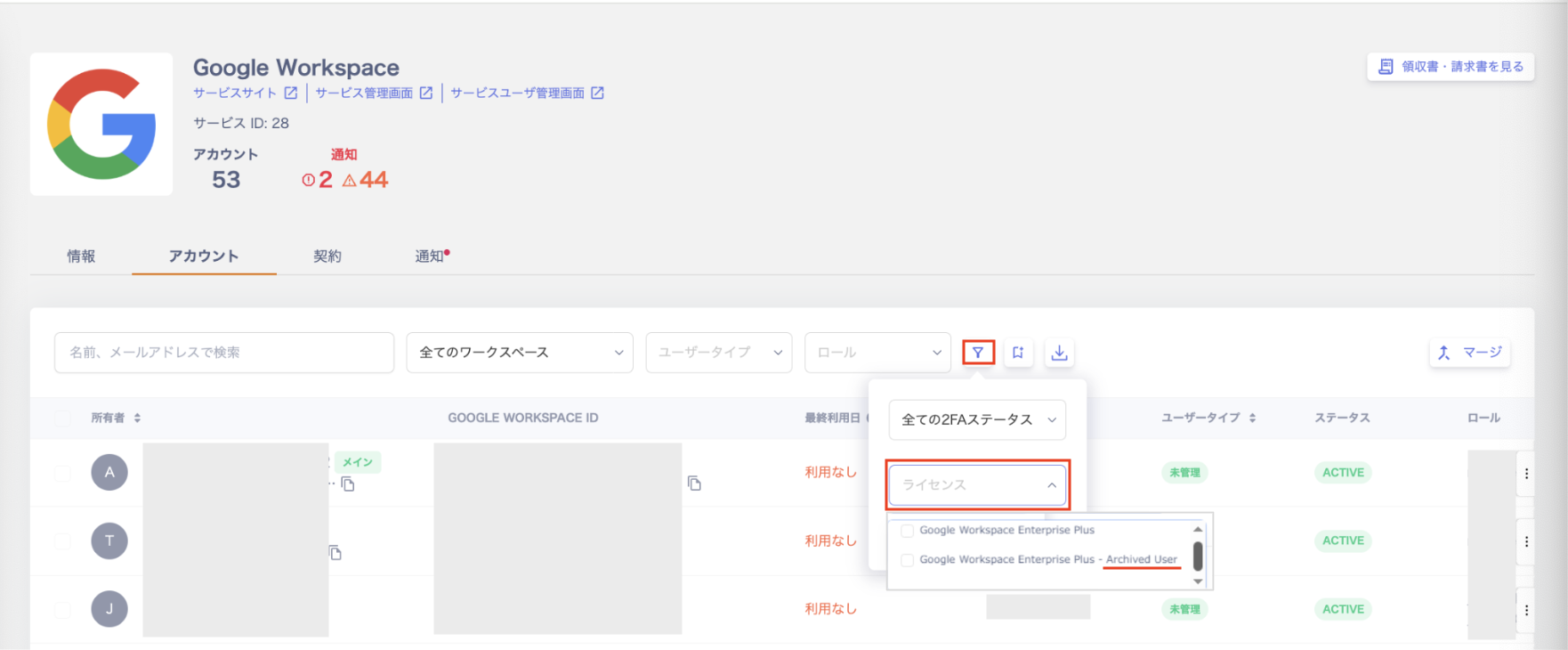Viewport: 1568px width, 650px height.
Task: Click 利用なし in row J
Action: click(831, 609)
